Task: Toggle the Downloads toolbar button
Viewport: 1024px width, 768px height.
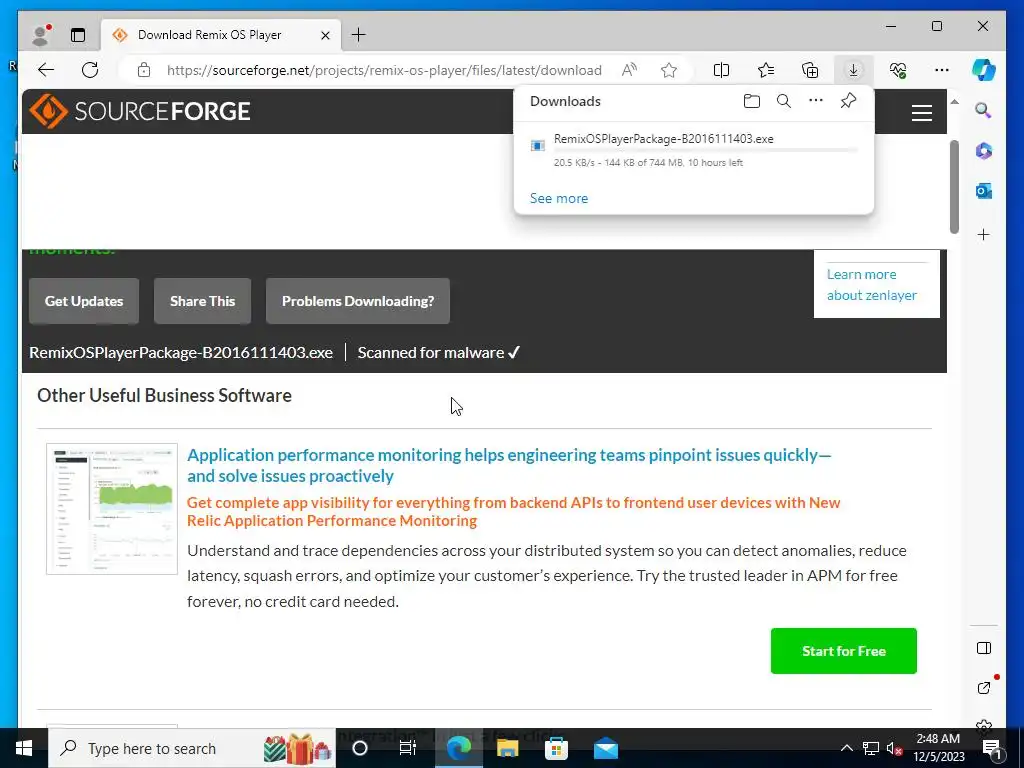Action: pyautogui.click(x=854, y=70)
